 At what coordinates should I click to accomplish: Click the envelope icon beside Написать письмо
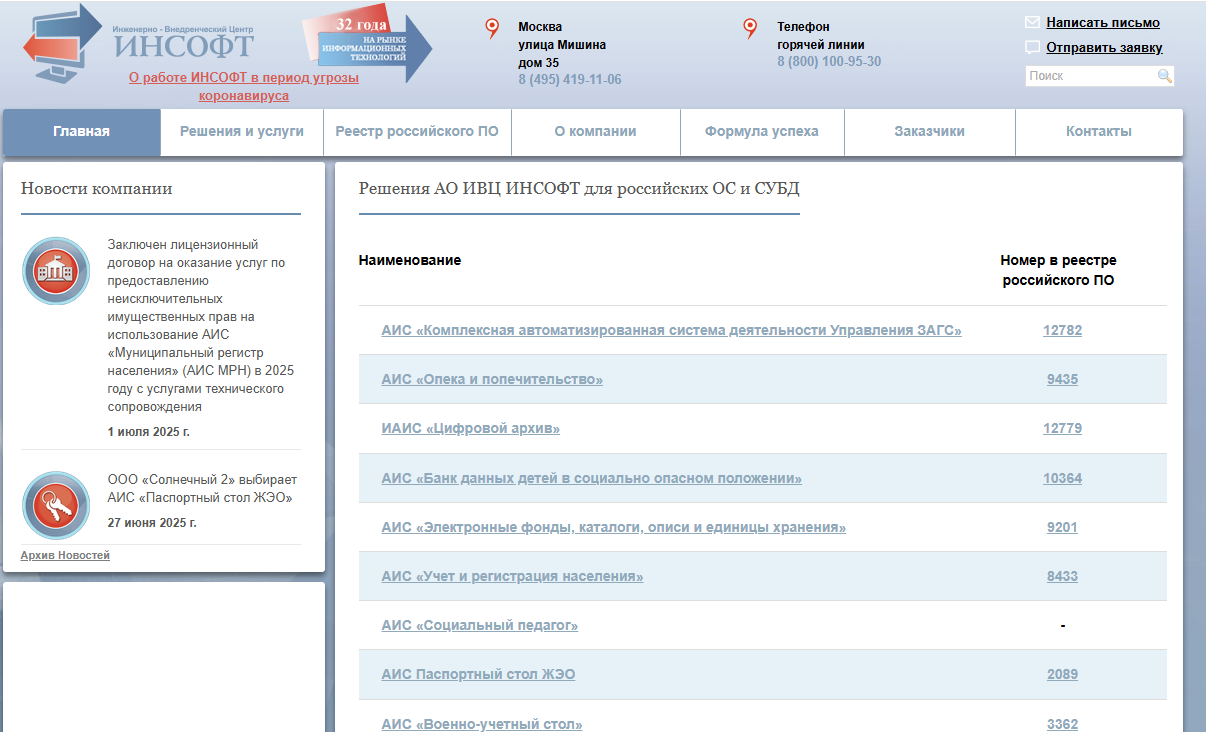point(1032,22)
